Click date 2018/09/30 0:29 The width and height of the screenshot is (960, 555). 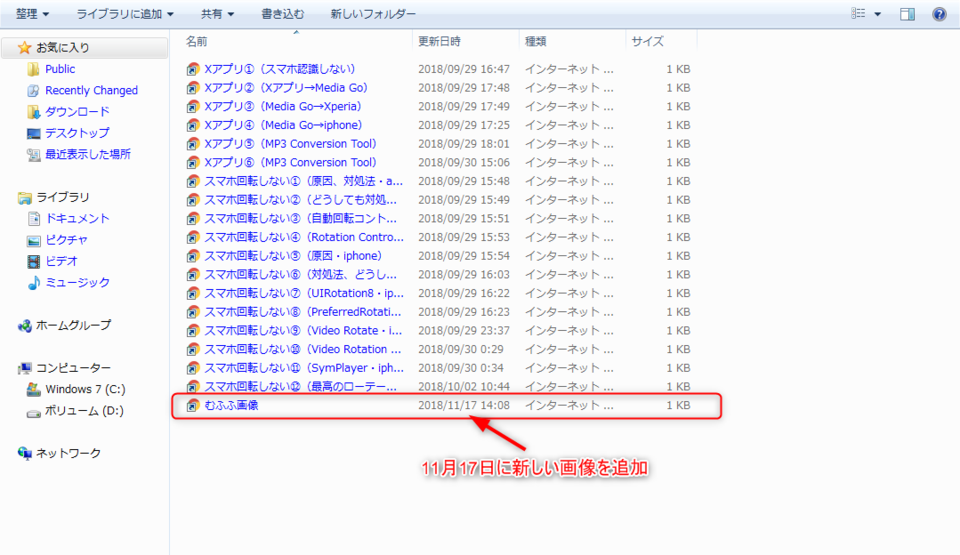[x=460, y=349]
